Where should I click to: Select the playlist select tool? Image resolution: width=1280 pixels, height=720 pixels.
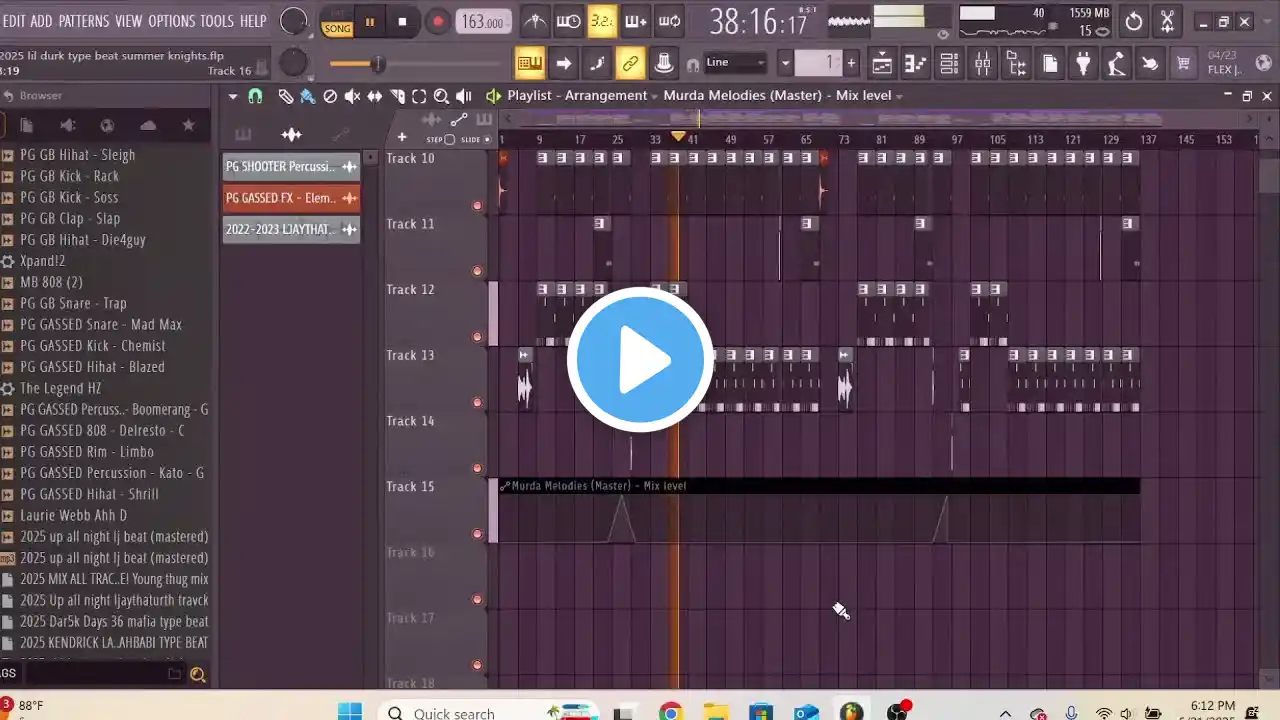(x=419, y=96)
